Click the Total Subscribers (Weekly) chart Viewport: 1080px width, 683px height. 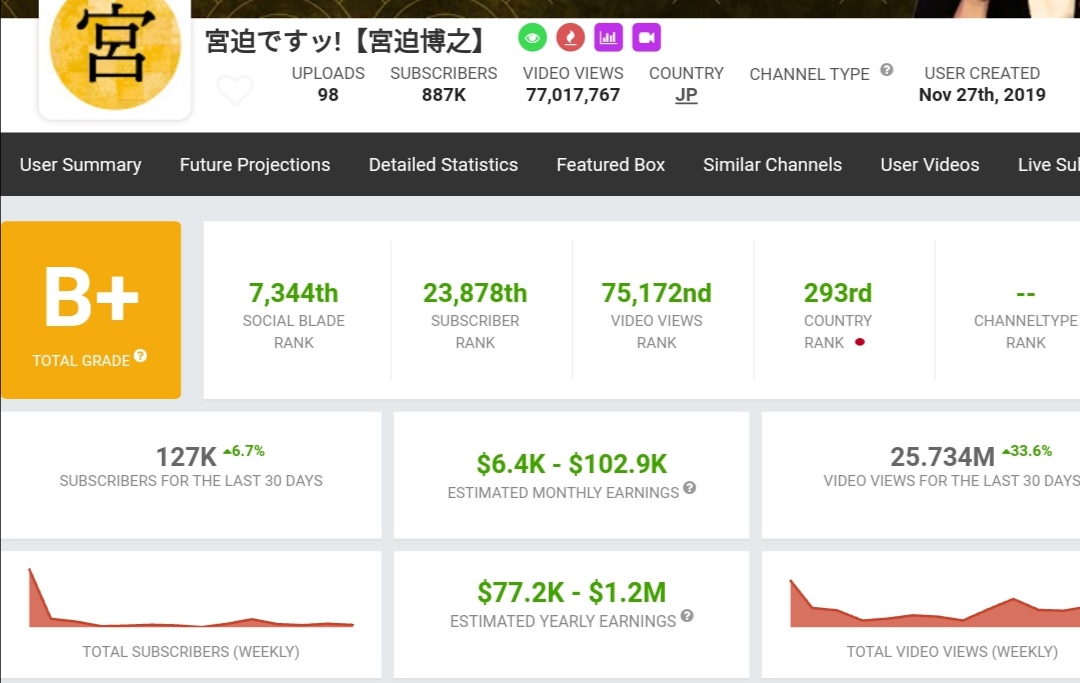click(191, 598)
